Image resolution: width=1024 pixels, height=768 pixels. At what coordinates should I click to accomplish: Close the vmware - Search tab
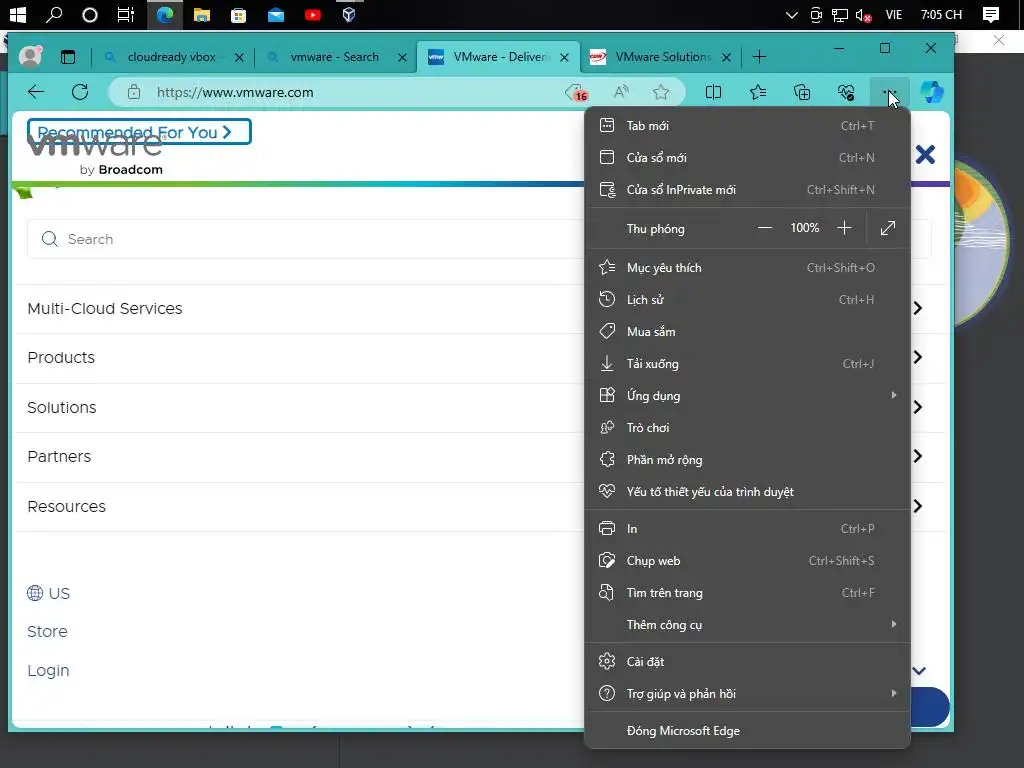click(402, 57)
